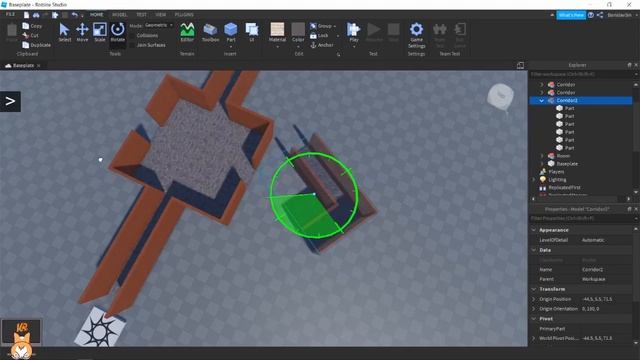
Task: Activate the Move tool
Action: point(82,32)
